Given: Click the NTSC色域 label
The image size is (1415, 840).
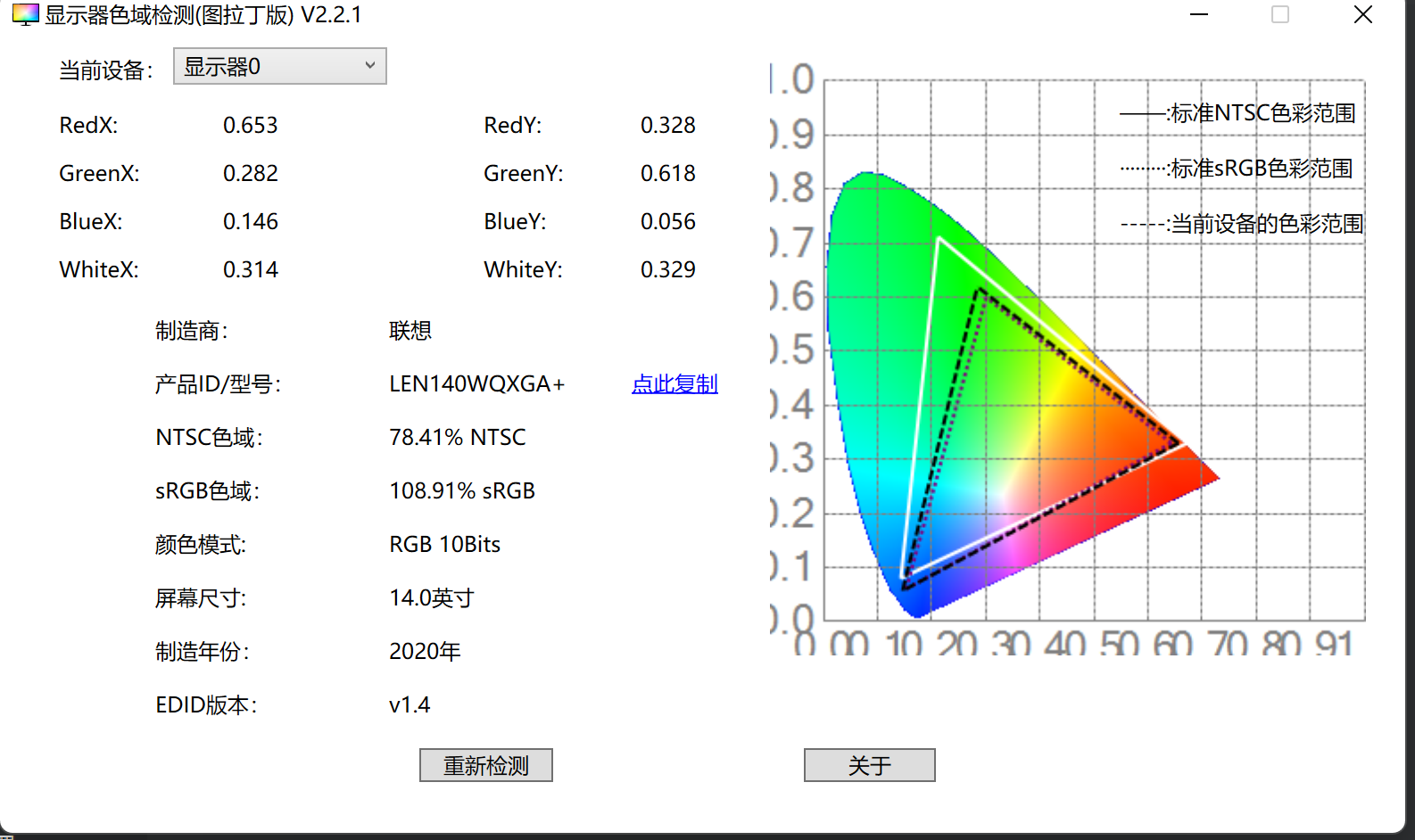Looking at the screenshot, I should coord(209,438).
